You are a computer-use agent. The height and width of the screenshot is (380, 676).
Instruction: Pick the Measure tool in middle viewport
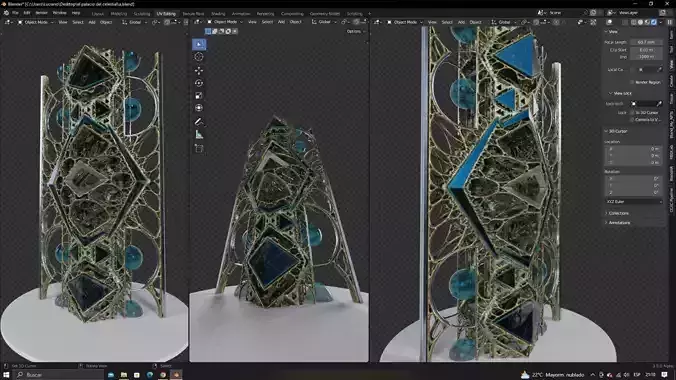click(199, 135)
